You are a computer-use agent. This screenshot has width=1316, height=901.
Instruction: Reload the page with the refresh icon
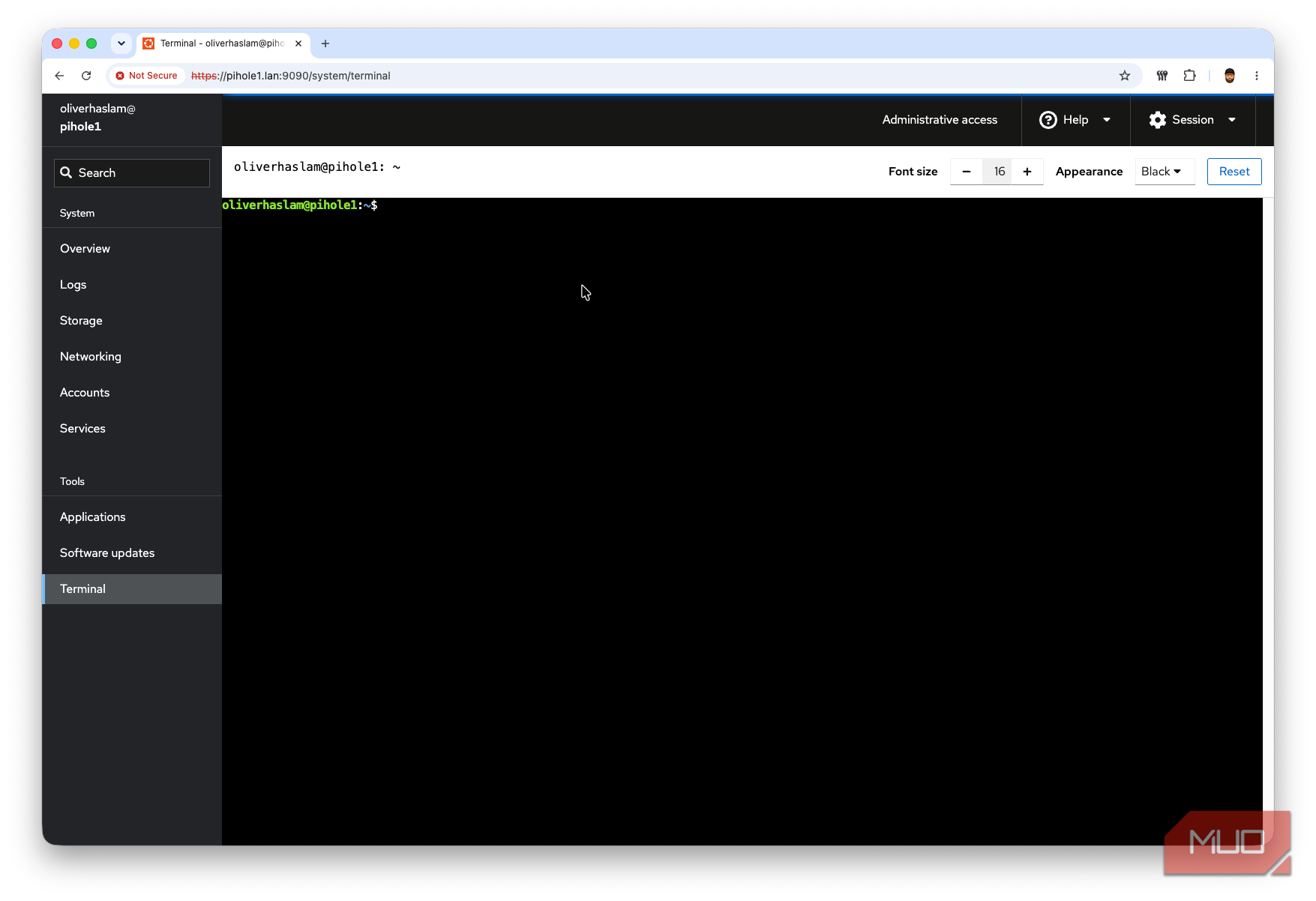[x=86, y=76]
